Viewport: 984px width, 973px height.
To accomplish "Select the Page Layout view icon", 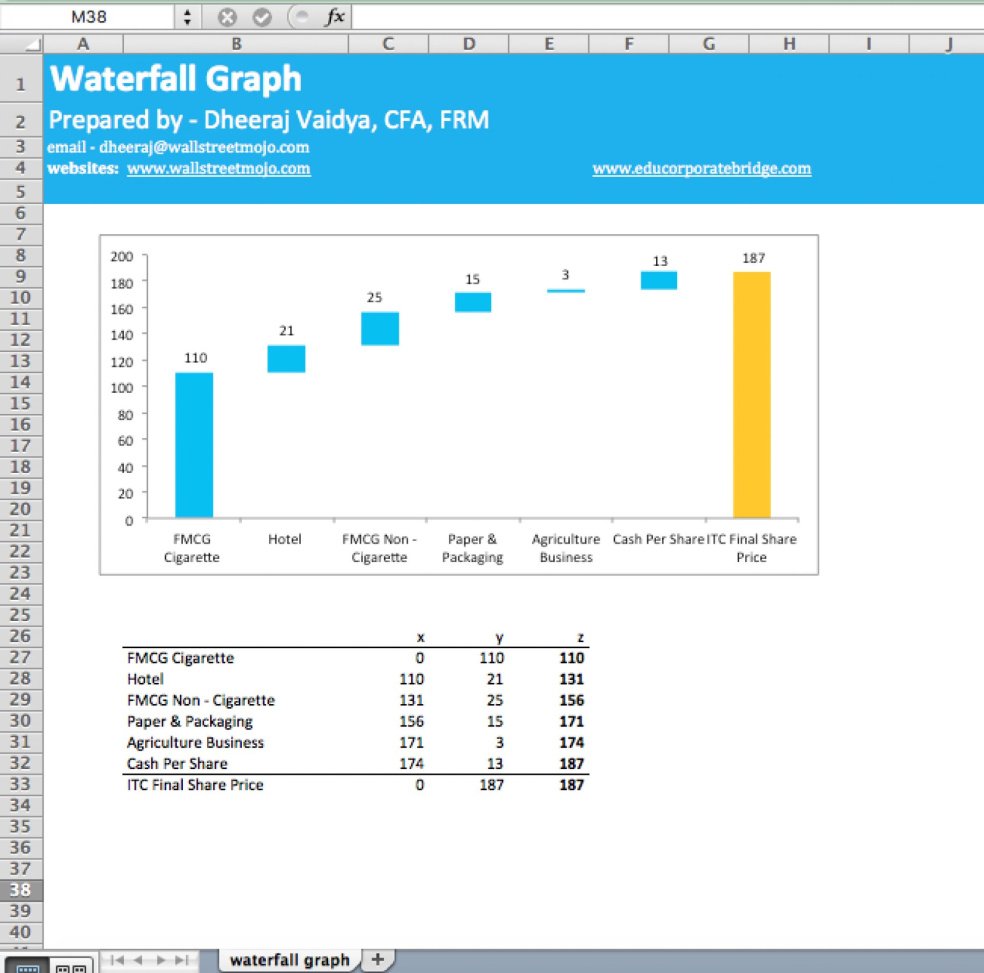I will point(63,965).
